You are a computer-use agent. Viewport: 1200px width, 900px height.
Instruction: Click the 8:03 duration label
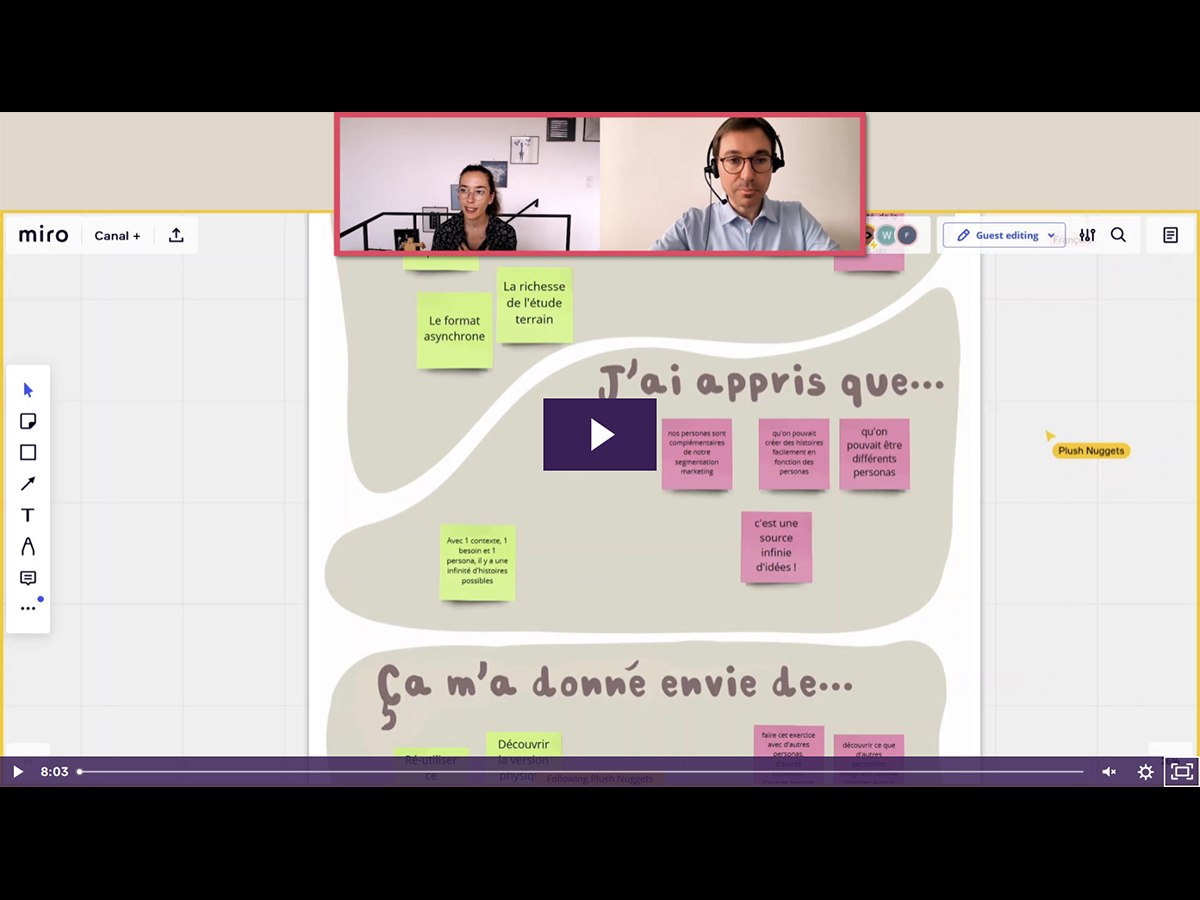coord(54,771)
